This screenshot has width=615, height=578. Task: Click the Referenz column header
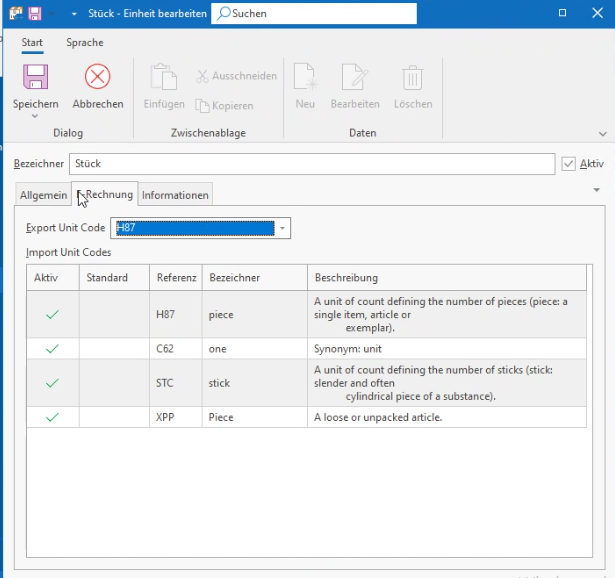[177, 277]
